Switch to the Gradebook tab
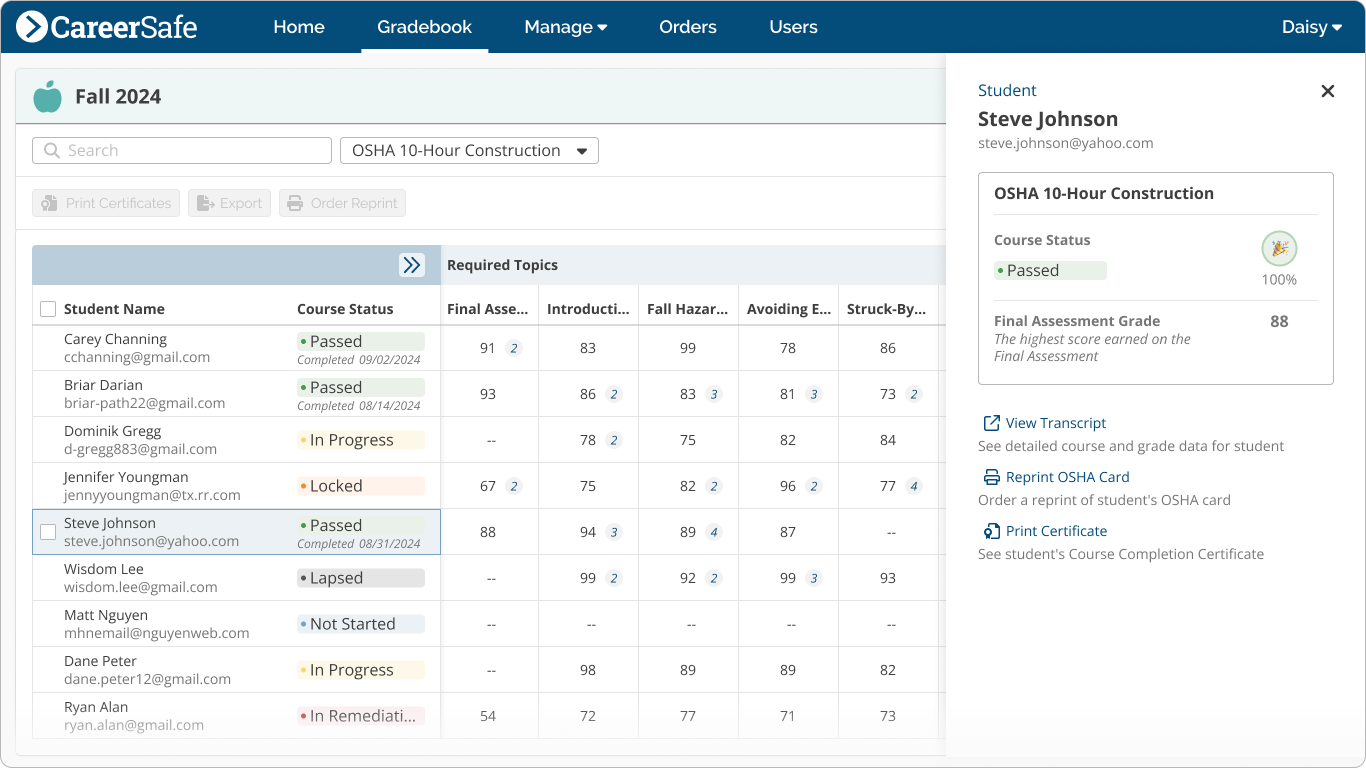 (424, 28)
